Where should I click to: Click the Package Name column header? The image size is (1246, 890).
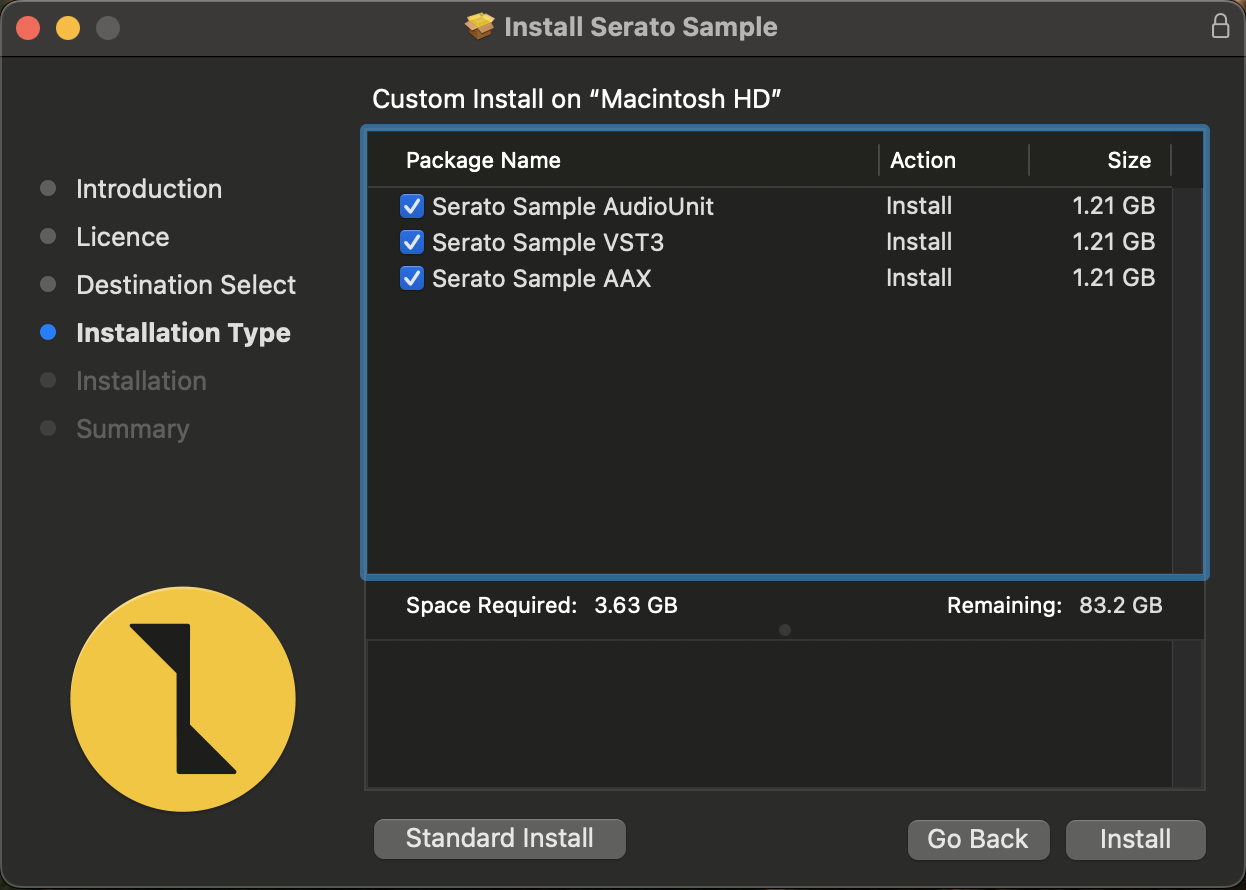483,160
